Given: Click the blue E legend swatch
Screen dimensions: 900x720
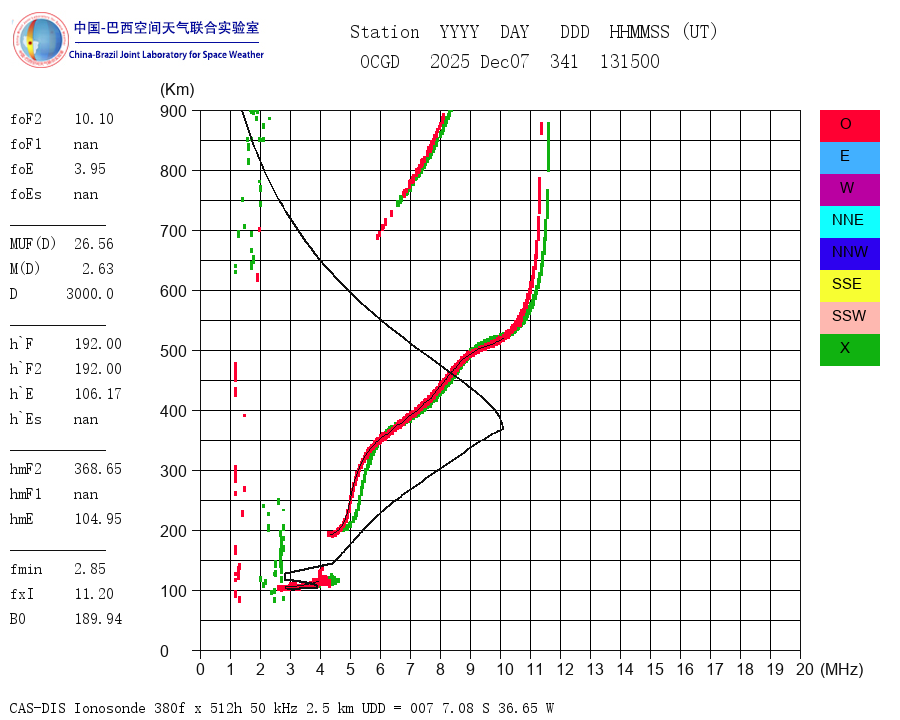Looking at the screenshot, I should tap(849, 158).
